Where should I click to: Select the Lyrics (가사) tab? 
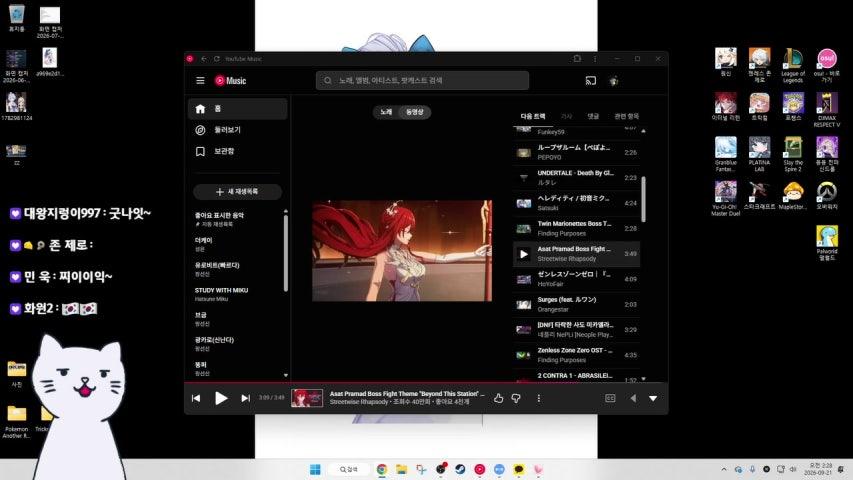[x=566, y=116]
